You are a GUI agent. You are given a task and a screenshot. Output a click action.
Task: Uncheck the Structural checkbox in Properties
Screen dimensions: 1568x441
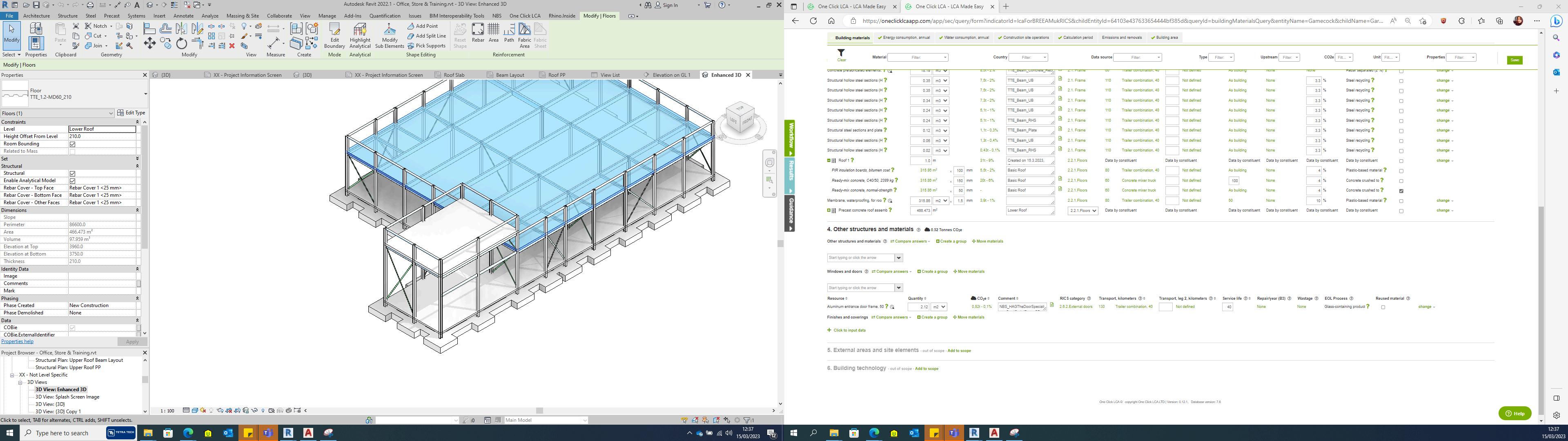click(72, 174)
